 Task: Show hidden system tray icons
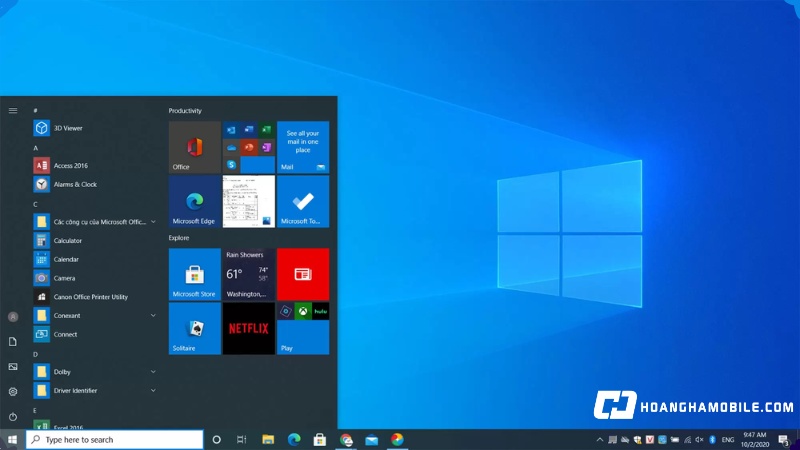[599, 439]
